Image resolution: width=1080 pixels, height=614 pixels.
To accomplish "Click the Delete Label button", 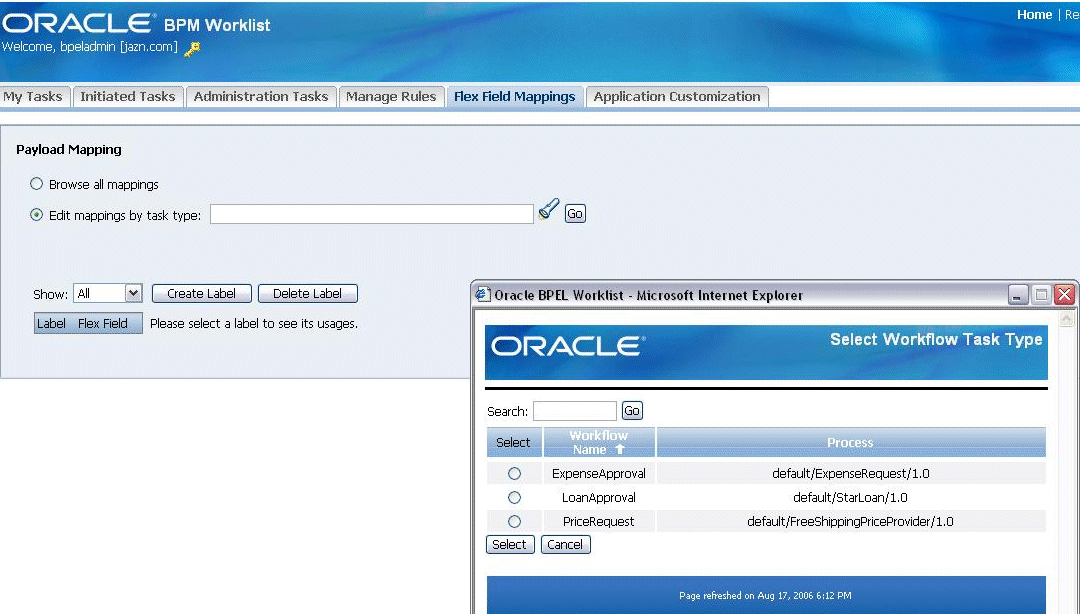I will pyautogui.click(x=307, y=294).
